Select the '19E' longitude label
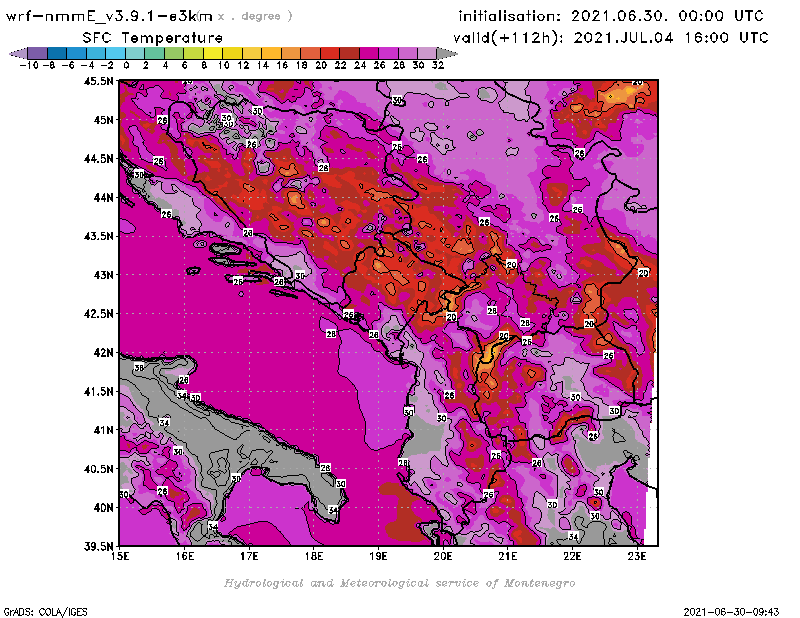The height and width of the screenshot is (618, 800). point(378,556)
